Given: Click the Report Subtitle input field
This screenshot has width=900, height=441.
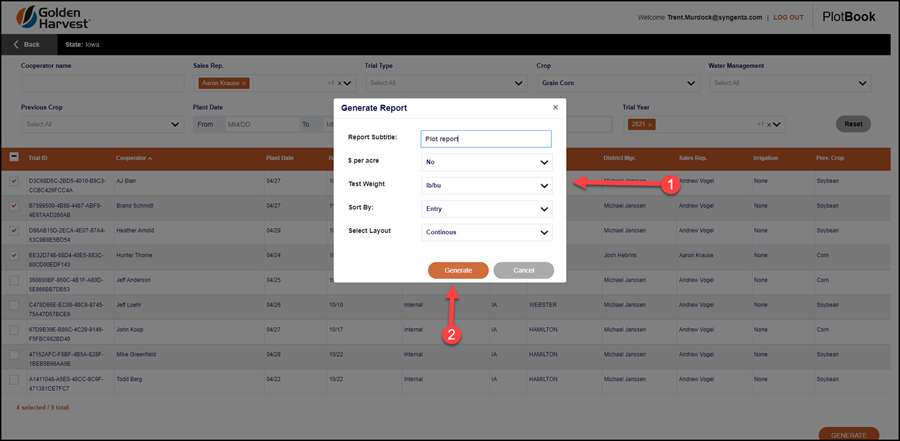Looking at the screenshot, I should (x=486, y=138).
